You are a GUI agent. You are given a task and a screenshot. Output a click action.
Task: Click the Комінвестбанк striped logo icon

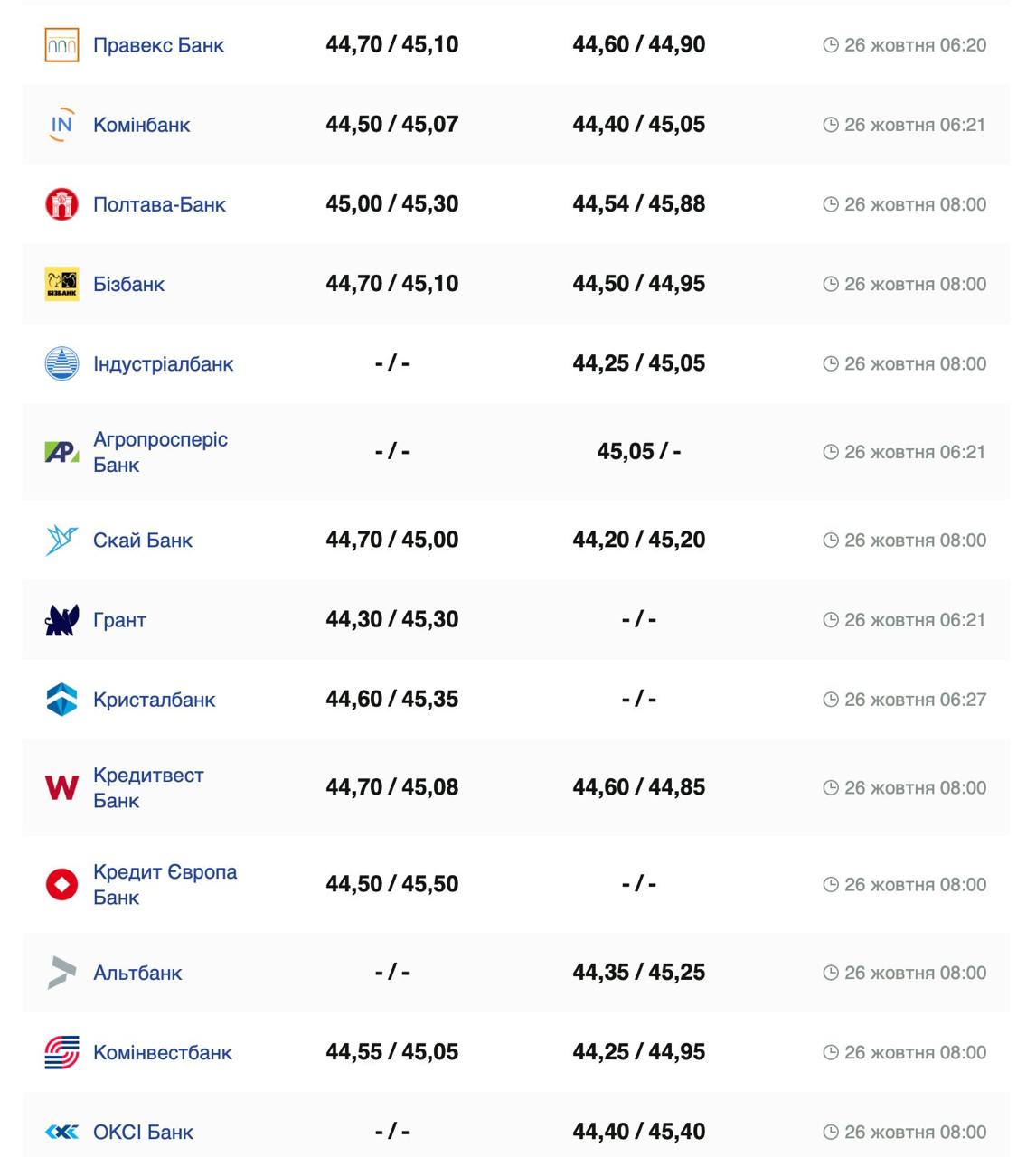click(x=61, y=1052)
